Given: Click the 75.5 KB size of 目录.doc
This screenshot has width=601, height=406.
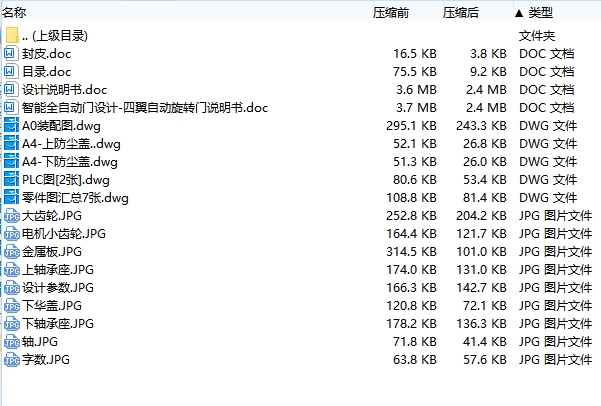Looking at the screenshot, I should (x=415, y=72).
